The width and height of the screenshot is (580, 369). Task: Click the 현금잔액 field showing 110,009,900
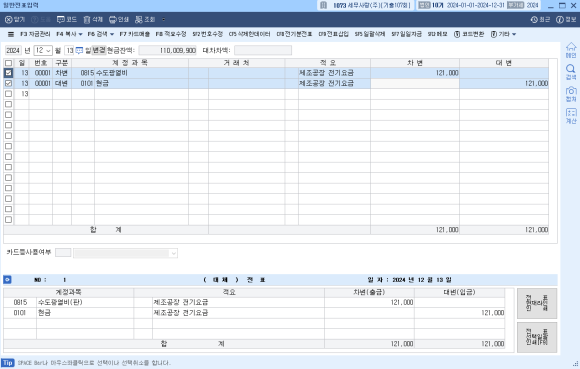pyautogui.click(x=168, y=50)
